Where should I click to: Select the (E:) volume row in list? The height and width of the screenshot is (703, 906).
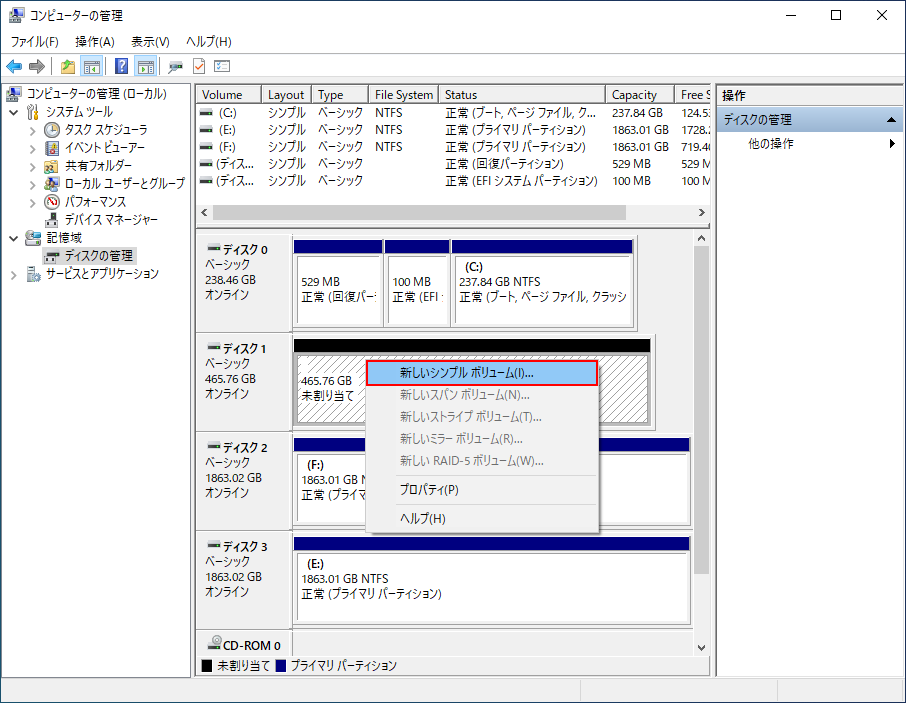454,130
